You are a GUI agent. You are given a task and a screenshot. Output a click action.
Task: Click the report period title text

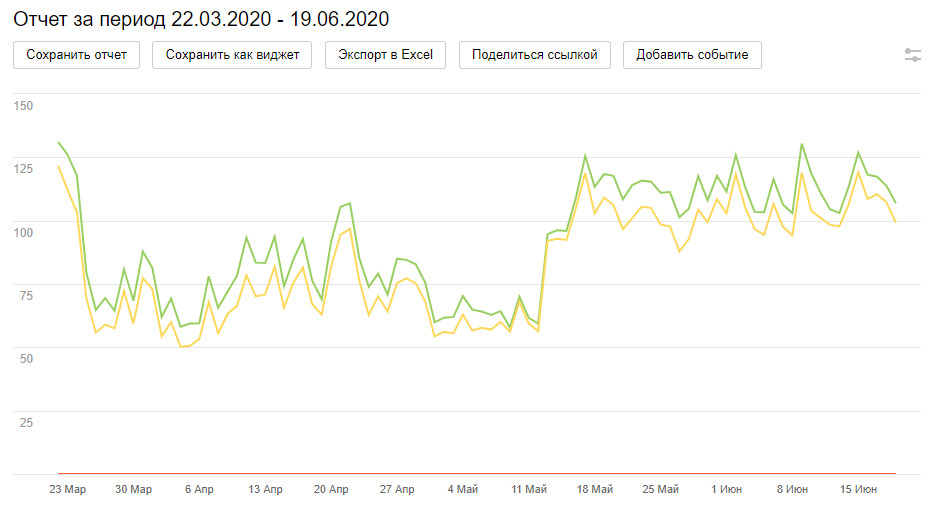click(201, 19)
